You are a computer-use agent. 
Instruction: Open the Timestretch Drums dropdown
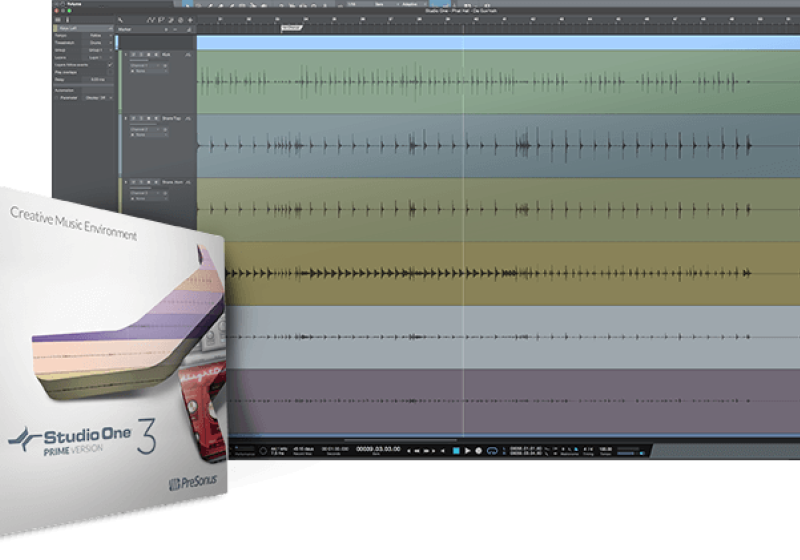click(97, 43)
